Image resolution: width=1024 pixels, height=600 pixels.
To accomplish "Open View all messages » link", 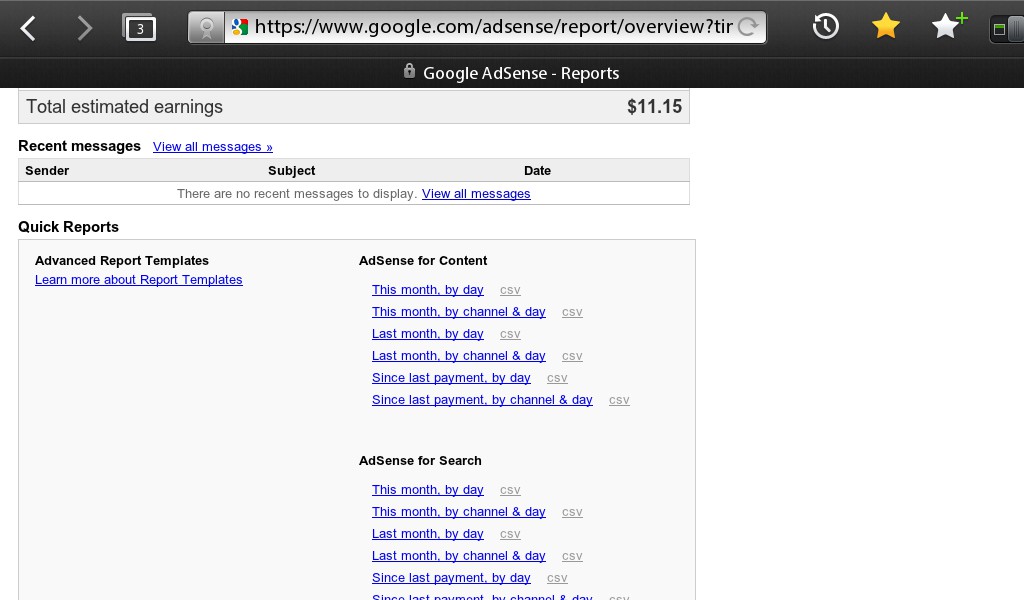I will pyautogui.click(x=213, y=147).
